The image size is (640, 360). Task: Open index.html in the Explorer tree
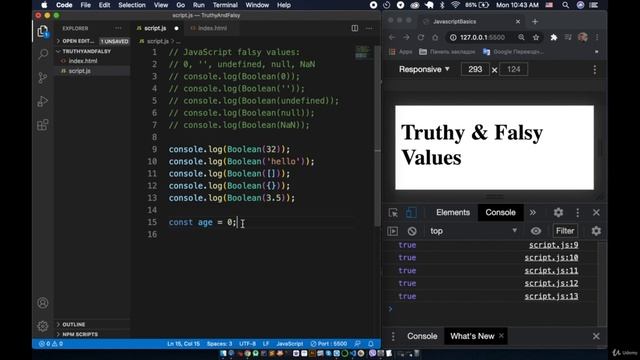coord(83,61)
